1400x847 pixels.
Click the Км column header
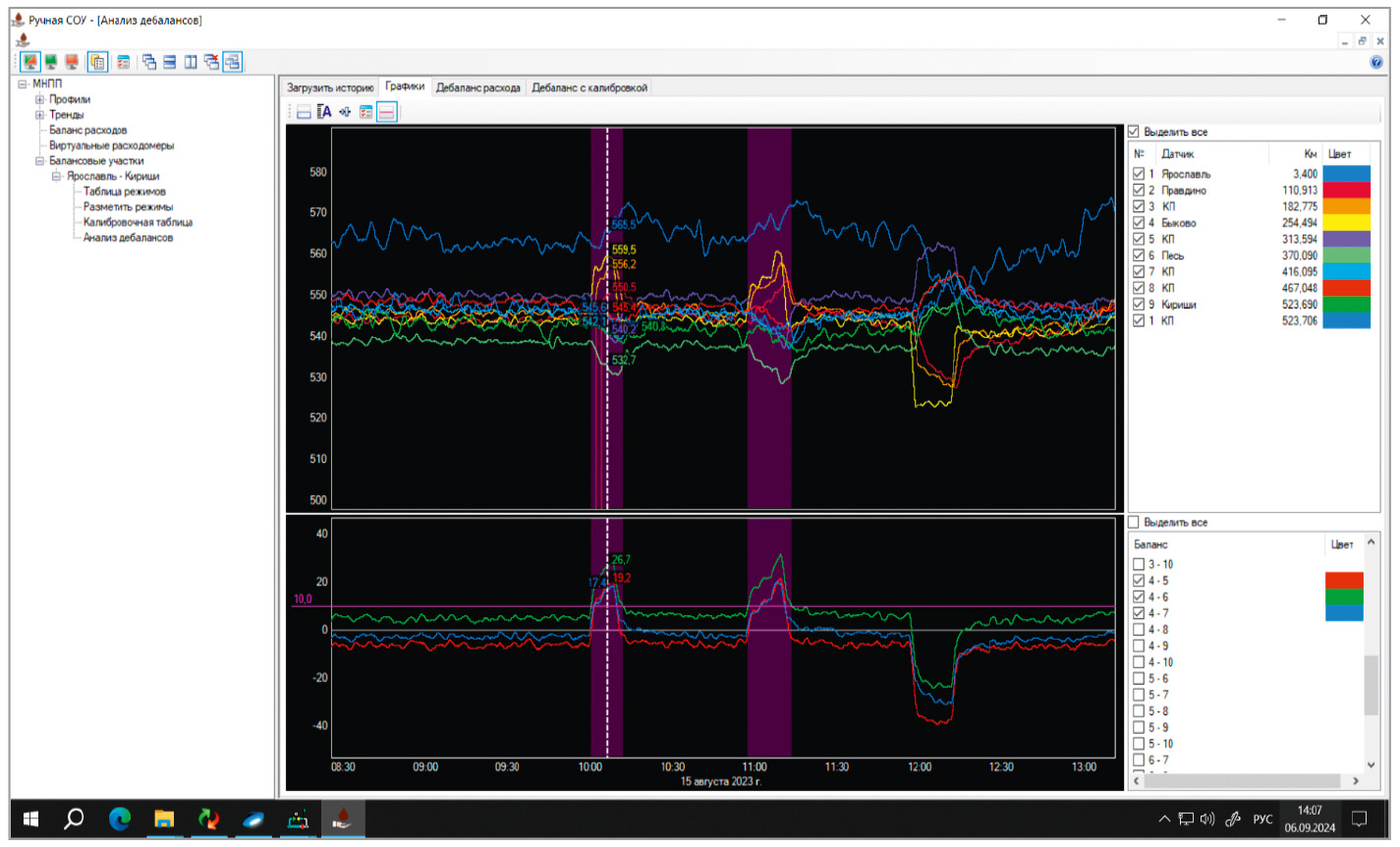coord(1310,153)
